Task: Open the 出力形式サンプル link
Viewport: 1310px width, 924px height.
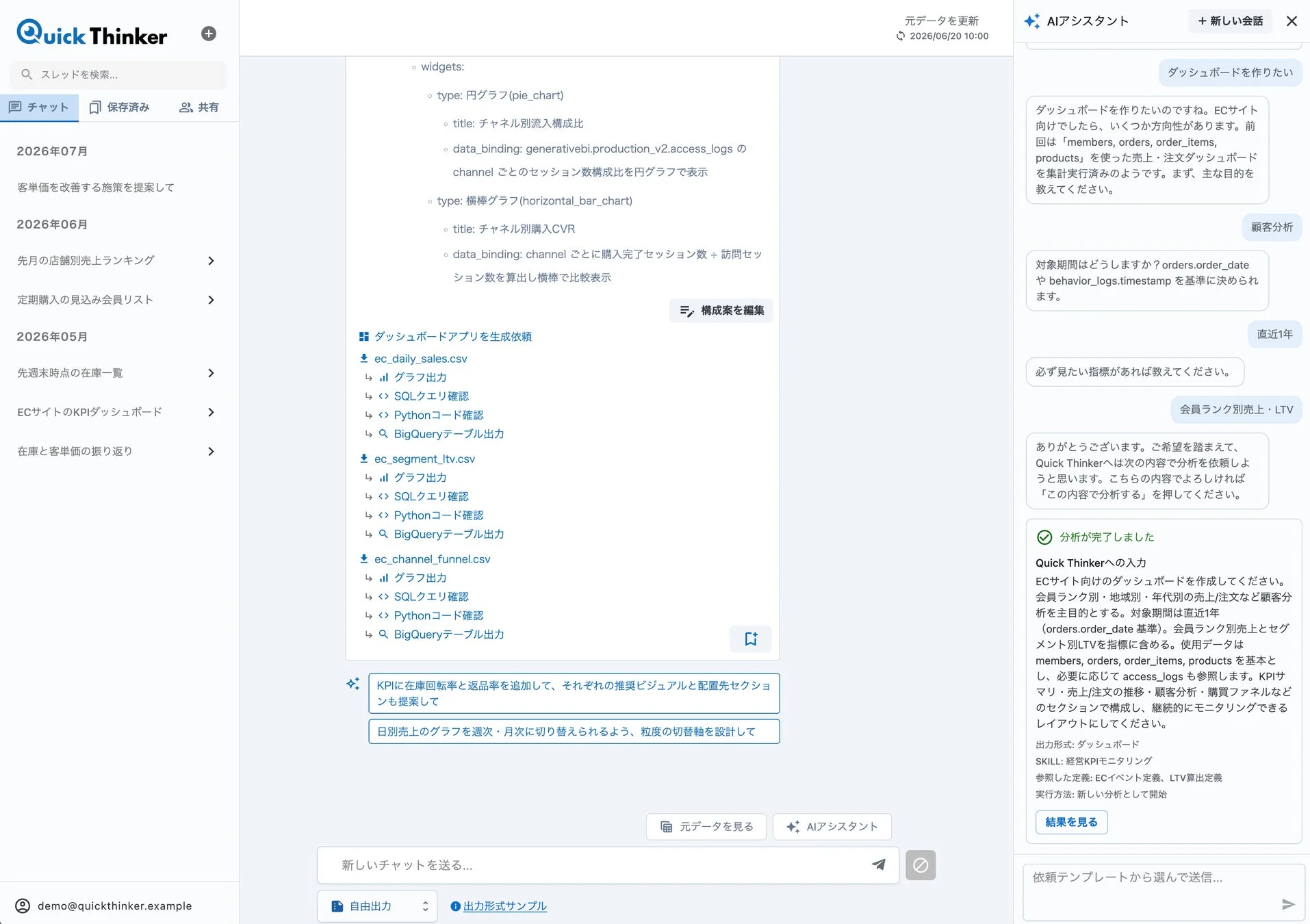Action: (x=504, y=906)
